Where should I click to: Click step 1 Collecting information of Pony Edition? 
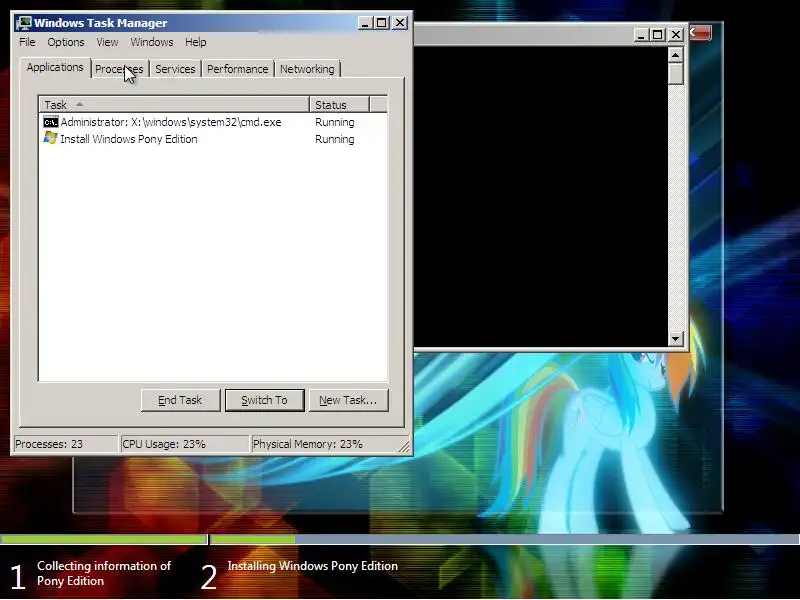[91, 574]
